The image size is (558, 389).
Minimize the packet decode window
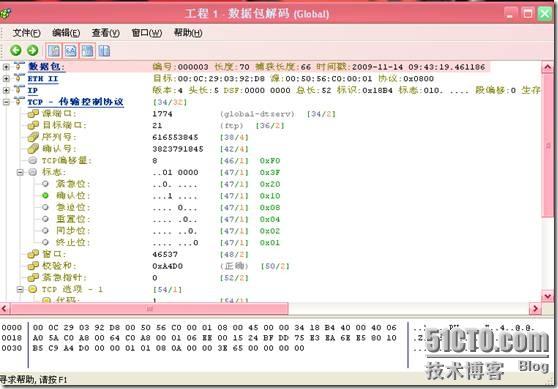[x=511, y=14]
